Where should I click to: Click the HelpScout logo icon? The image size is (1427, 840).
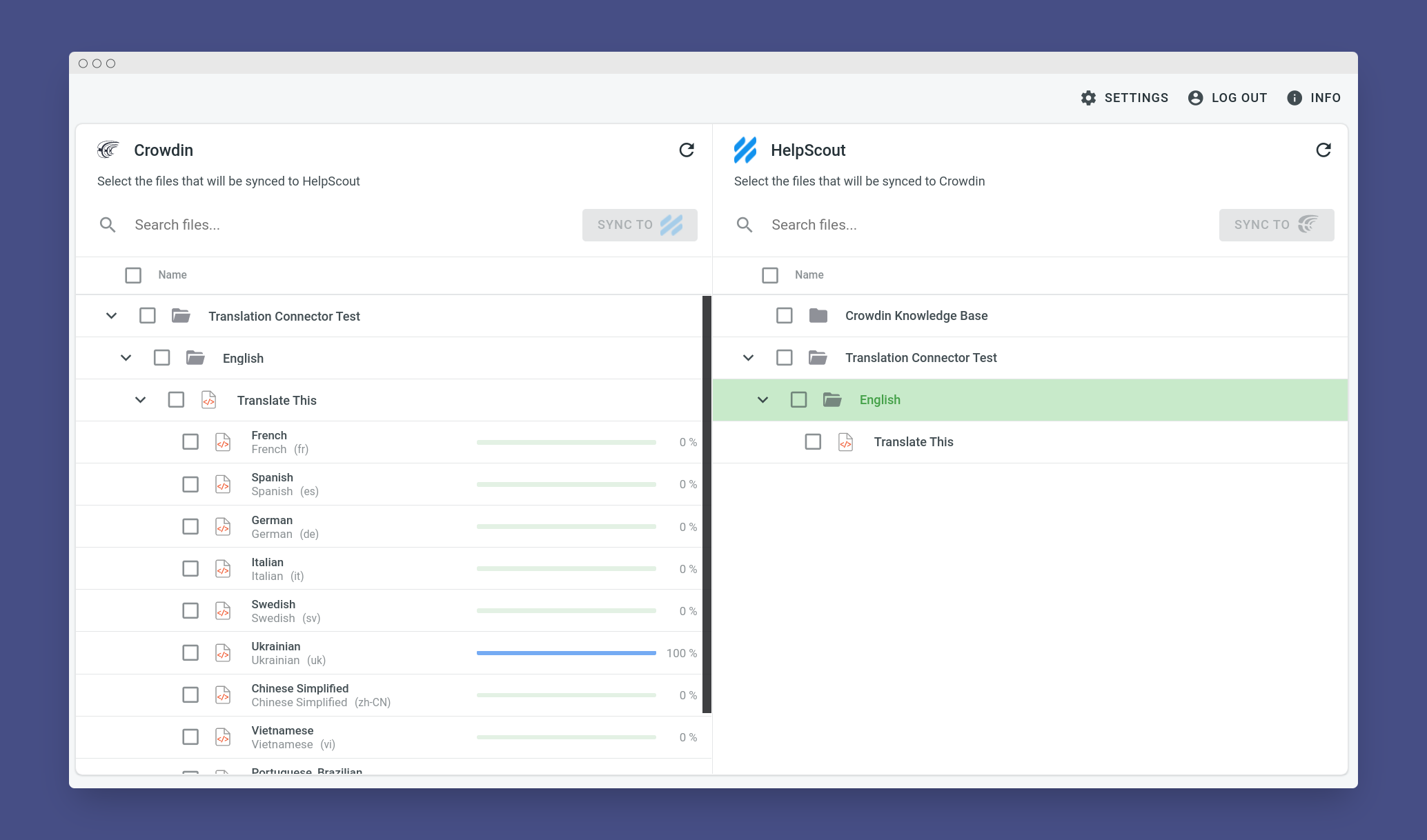[x=745, y=150]
